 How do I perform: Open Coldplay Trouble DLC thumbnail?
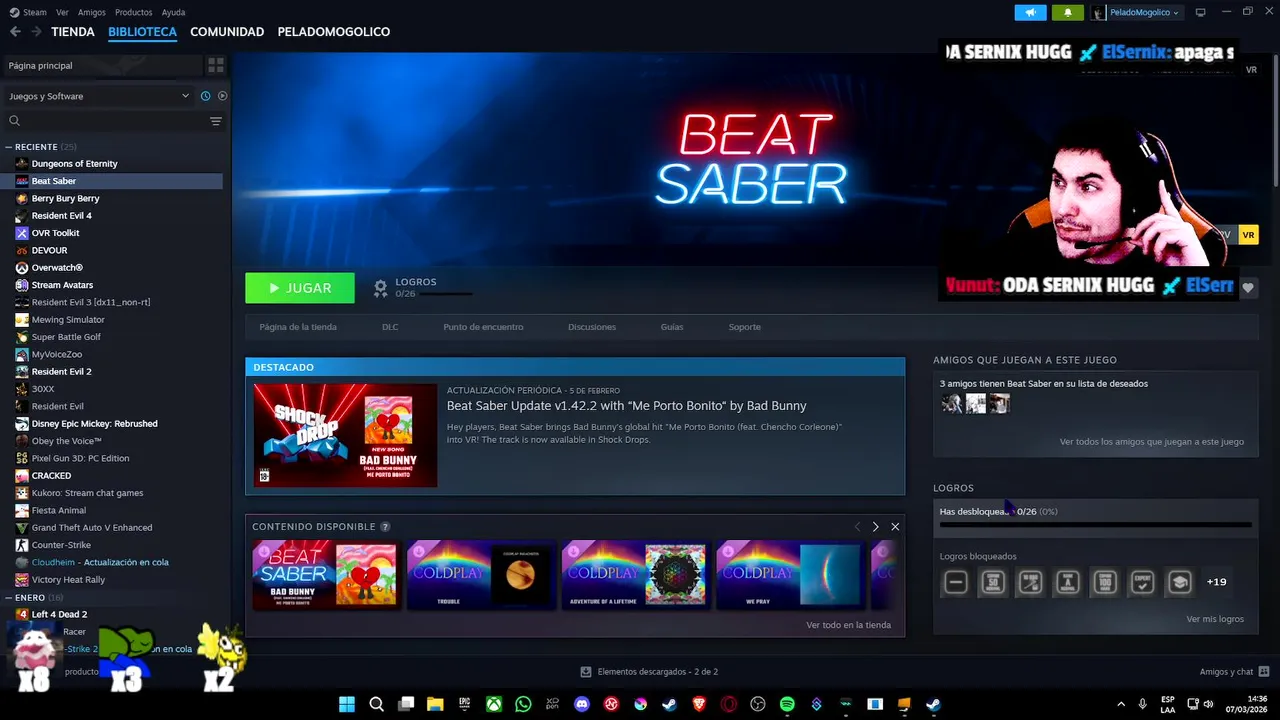click(482, 575)
